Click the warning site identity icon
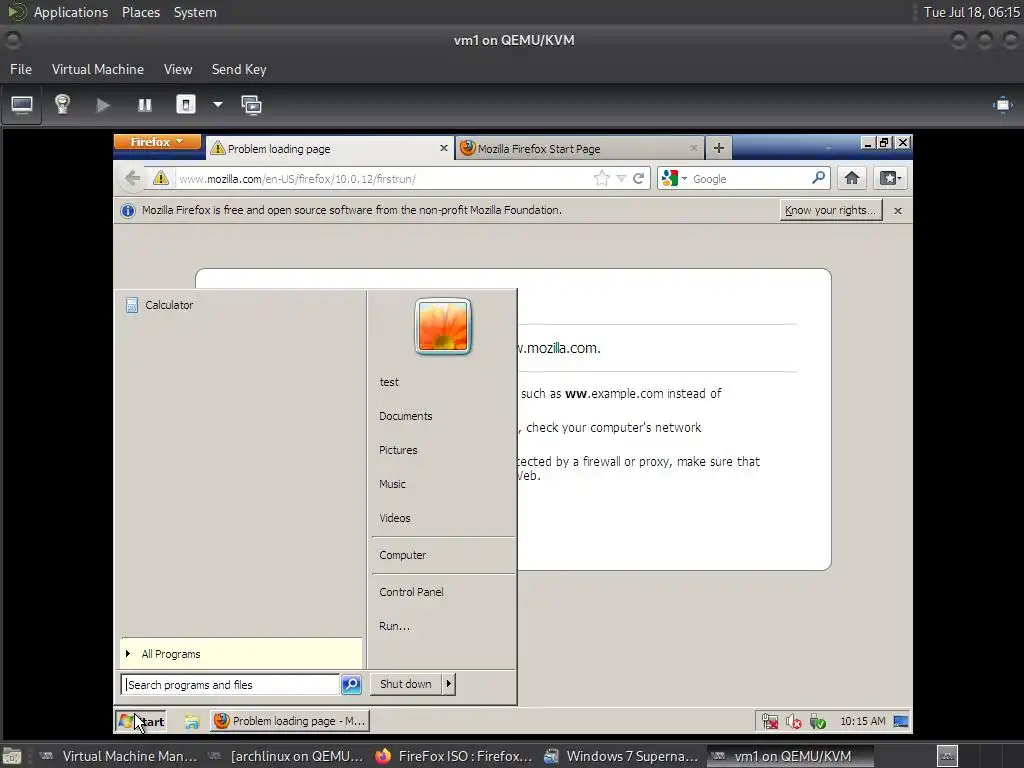The height and width of the screenshot is (768, 1024). (161, 178)
